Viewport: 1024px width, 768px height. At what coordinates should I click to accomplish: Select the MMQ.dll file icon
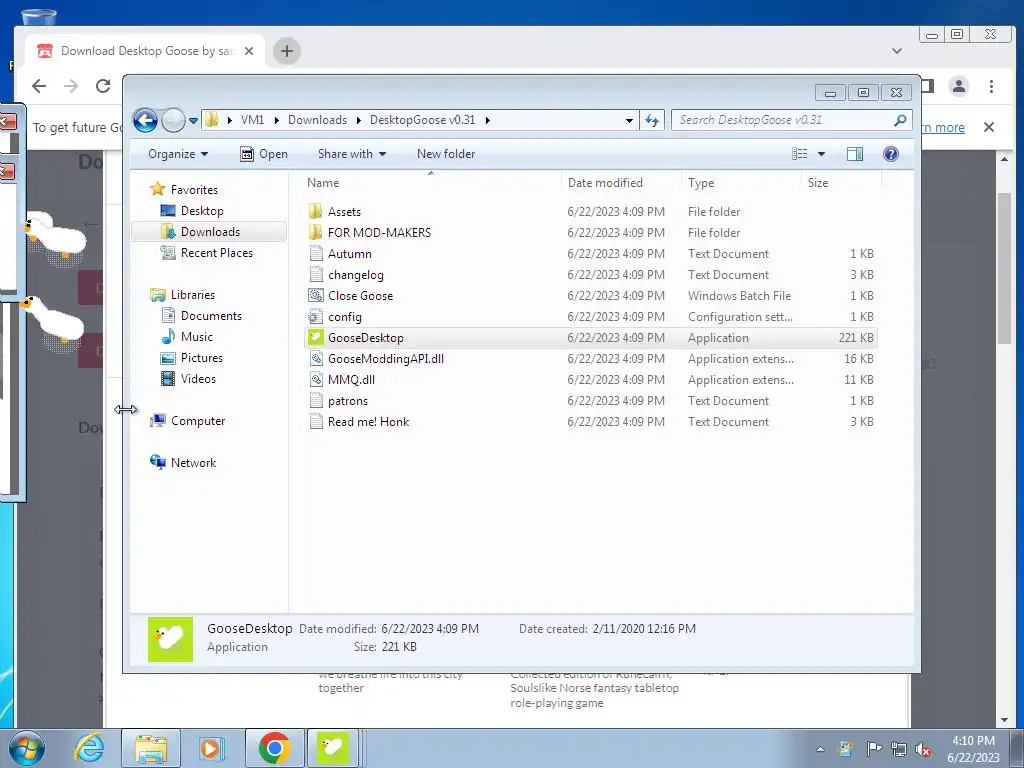pyautogui.click(x=316, y=379)
